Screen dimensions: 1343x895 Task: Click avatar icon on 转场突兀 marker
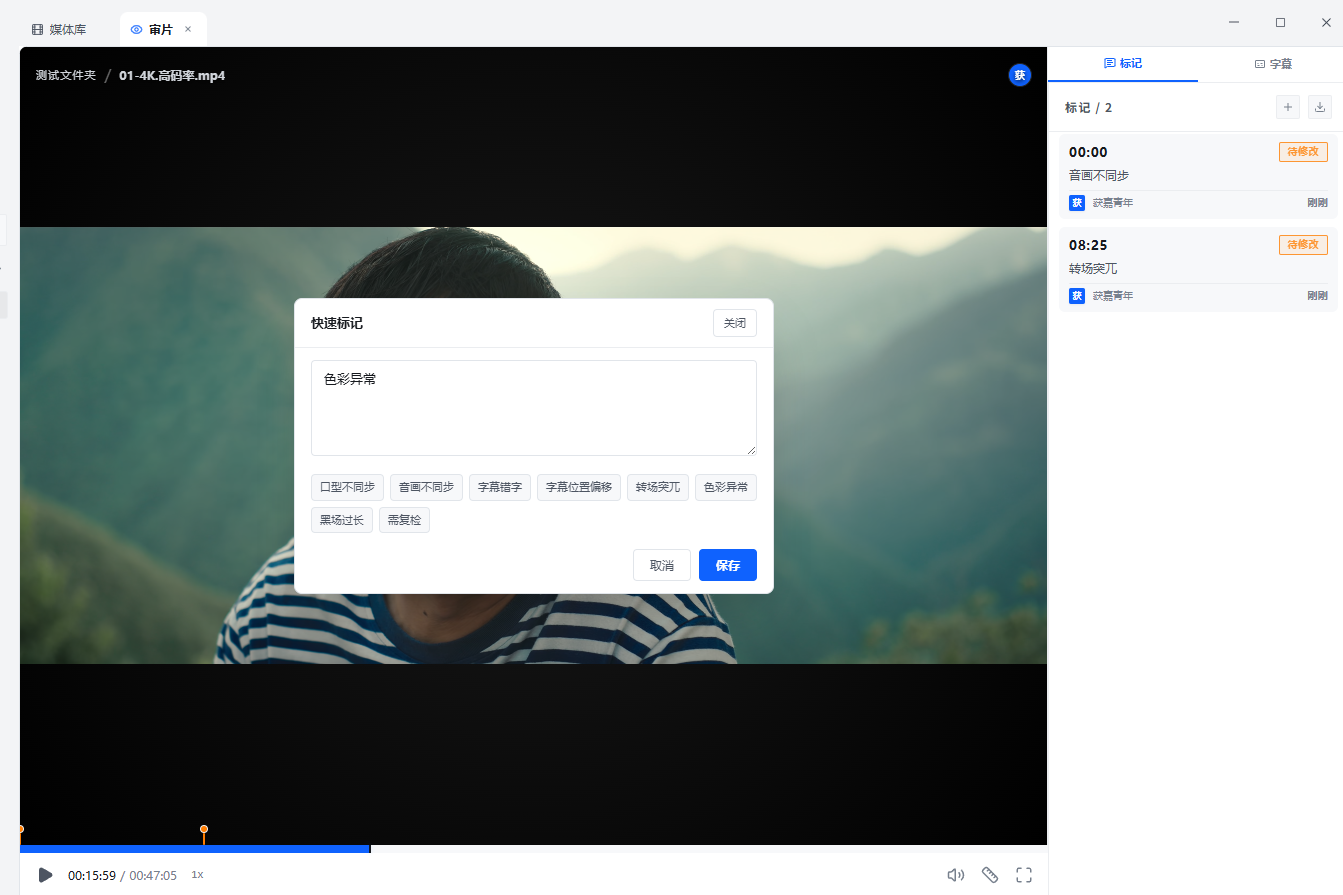pyautogui.click(x=1077, y=296)
